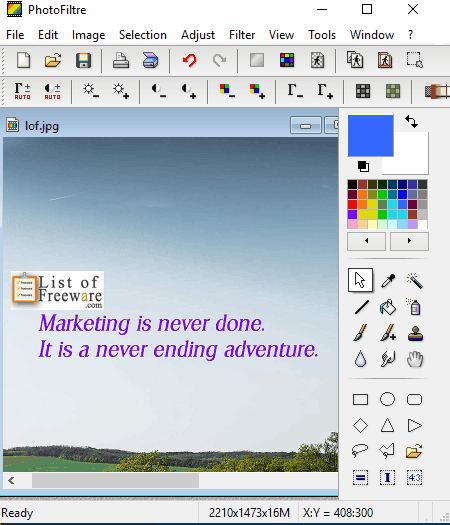Viewport: 450px width, 525px height.
Task: Open the Image menu
Action: pyautogui.click(x=88, y=35)
